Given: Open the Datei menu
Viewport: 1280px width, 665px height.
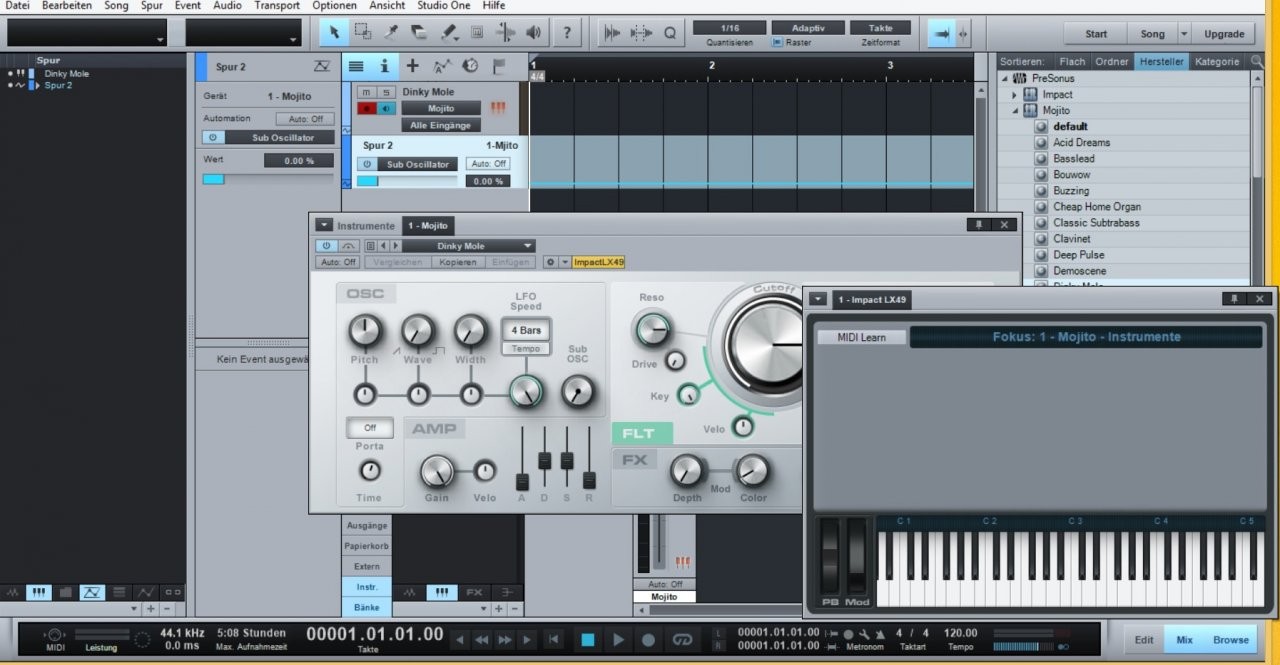Looking at the screenshot, I should click(18, 6).
